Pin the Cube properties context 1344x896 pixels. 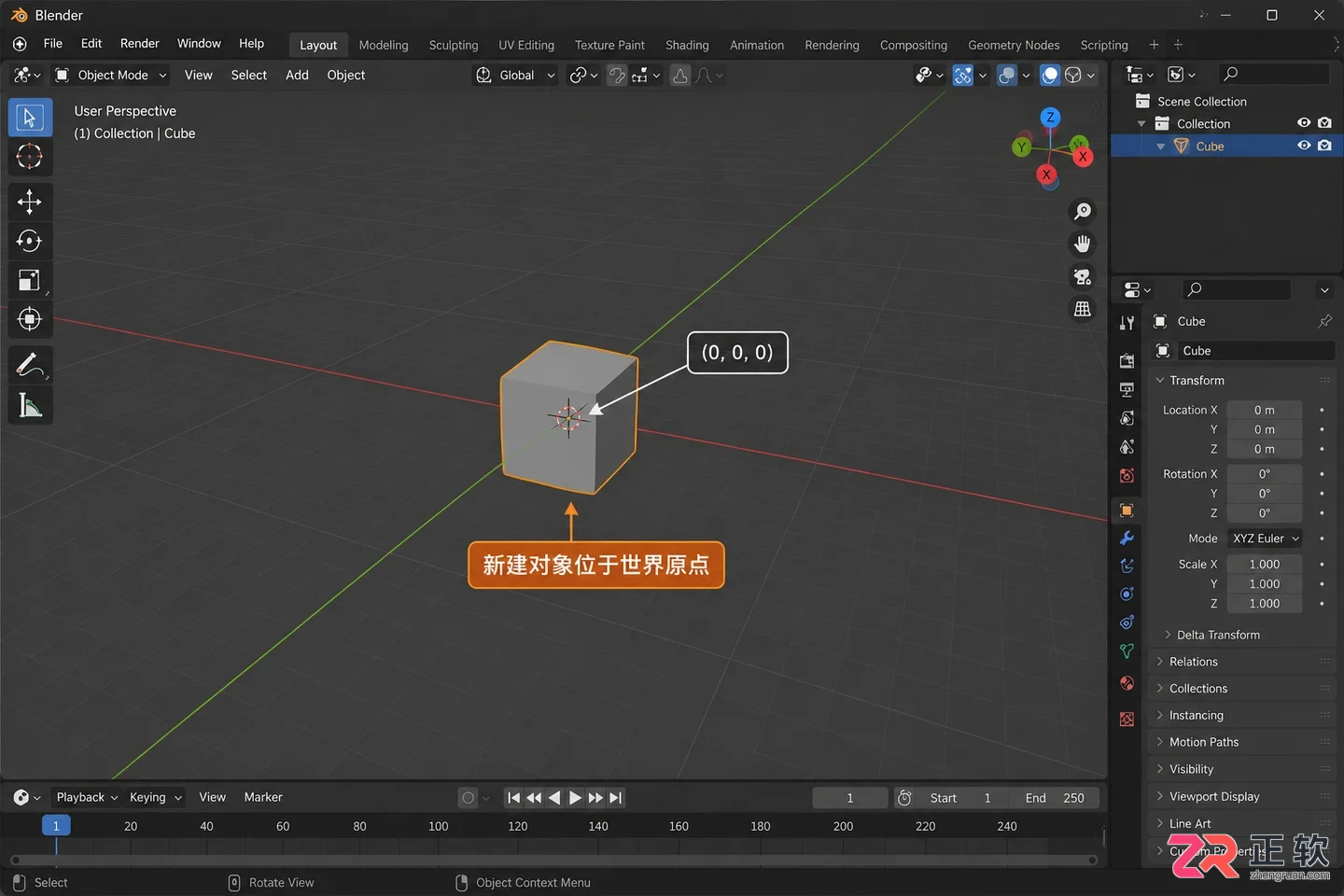[1324, 321]
